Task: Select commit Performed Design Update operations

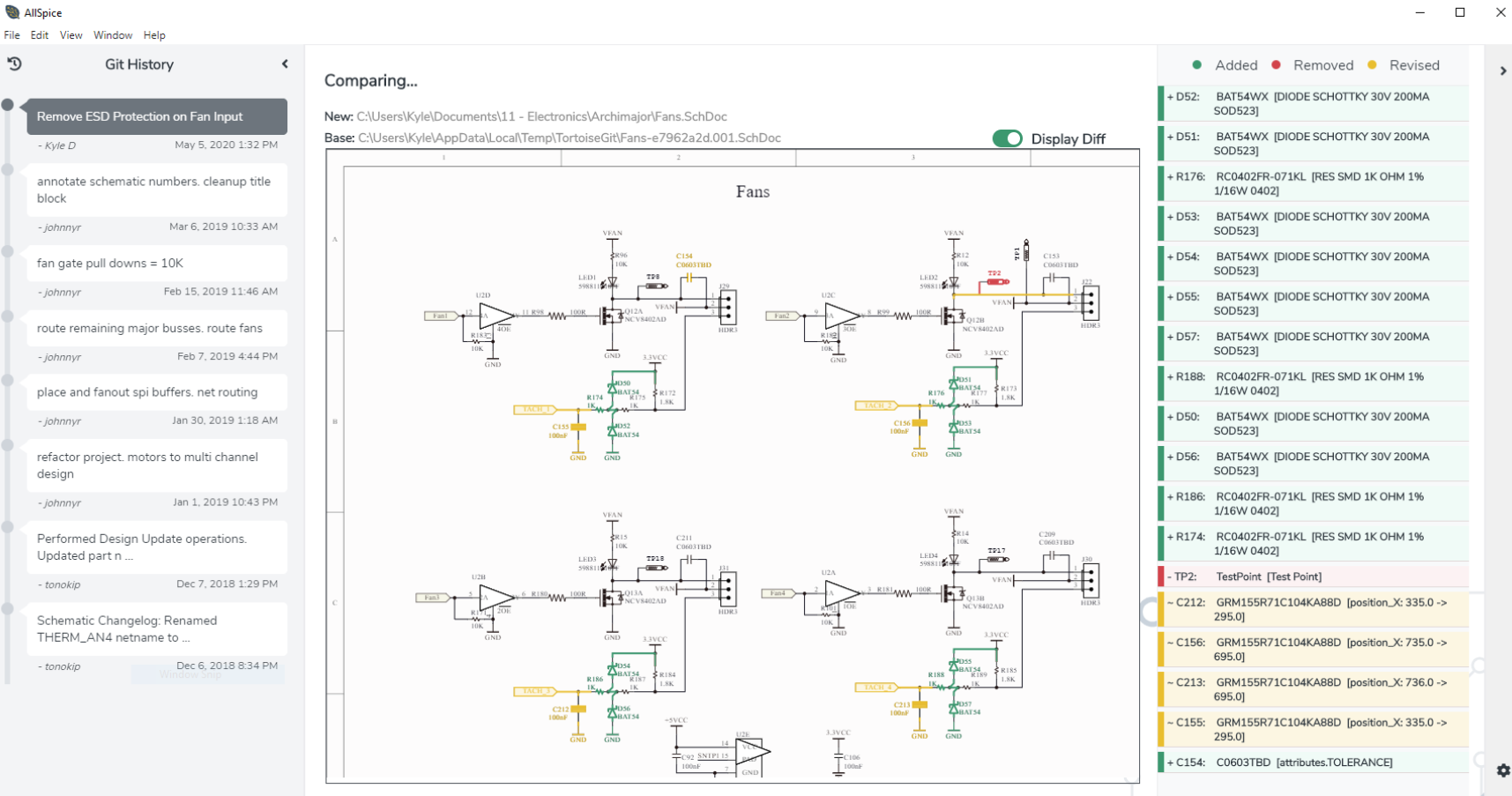Action: [x=157, y=547]
